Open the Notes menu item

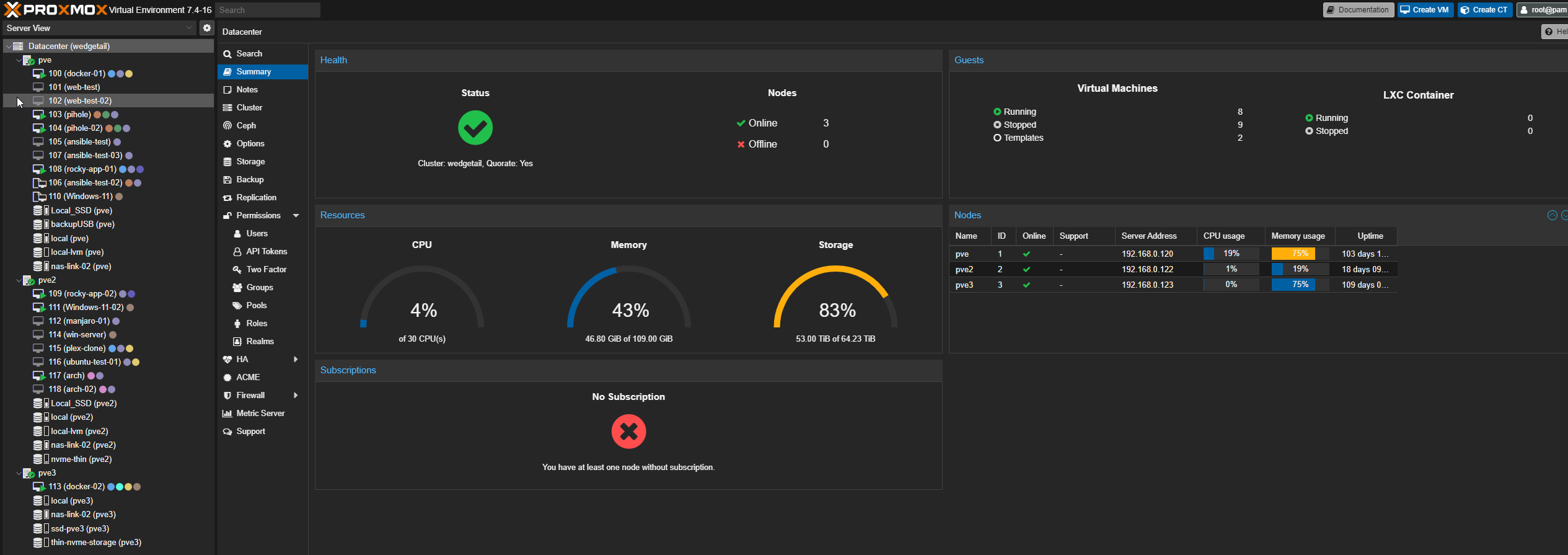click(247, 90)
